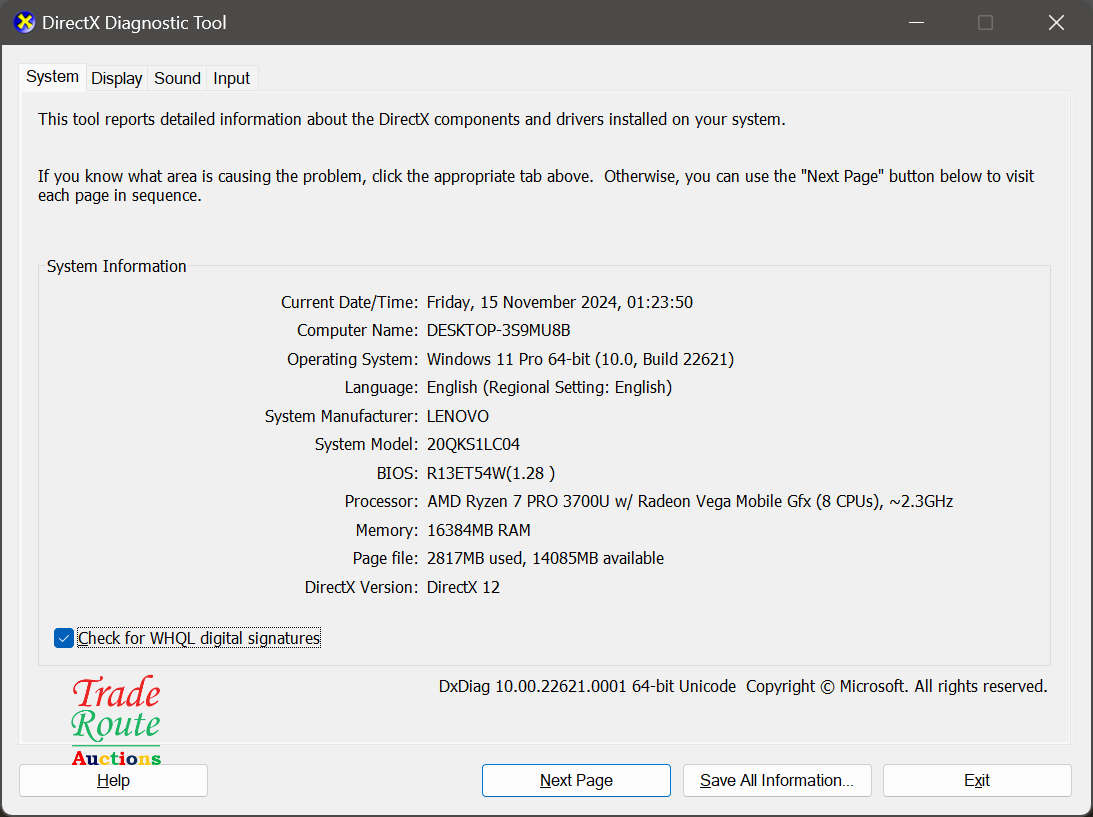Click the System Information group heading
This screenshot has height=817, width=1093.
(x=116, y=266)
